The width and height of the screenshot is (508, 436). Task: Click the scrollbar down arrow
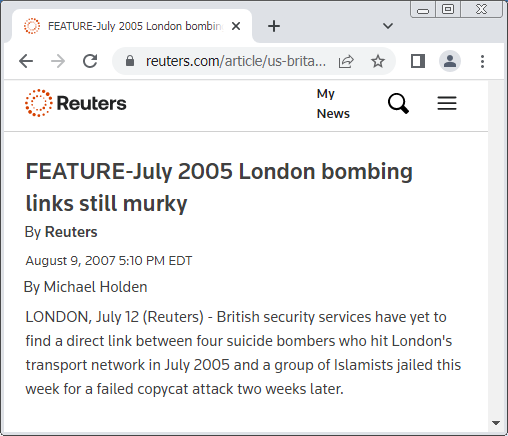[496, 423]
